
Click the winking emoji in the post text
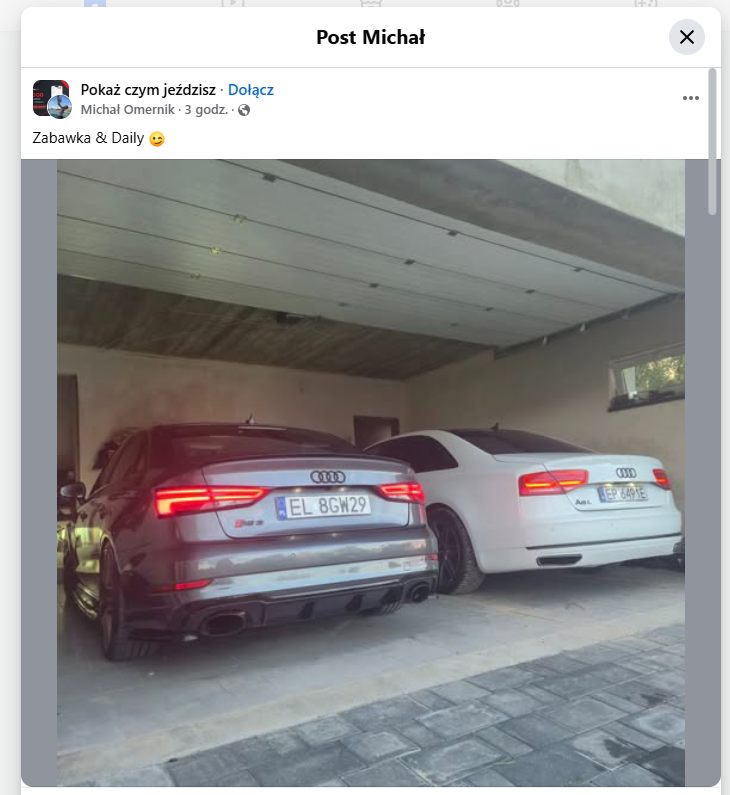coord(157,139)
